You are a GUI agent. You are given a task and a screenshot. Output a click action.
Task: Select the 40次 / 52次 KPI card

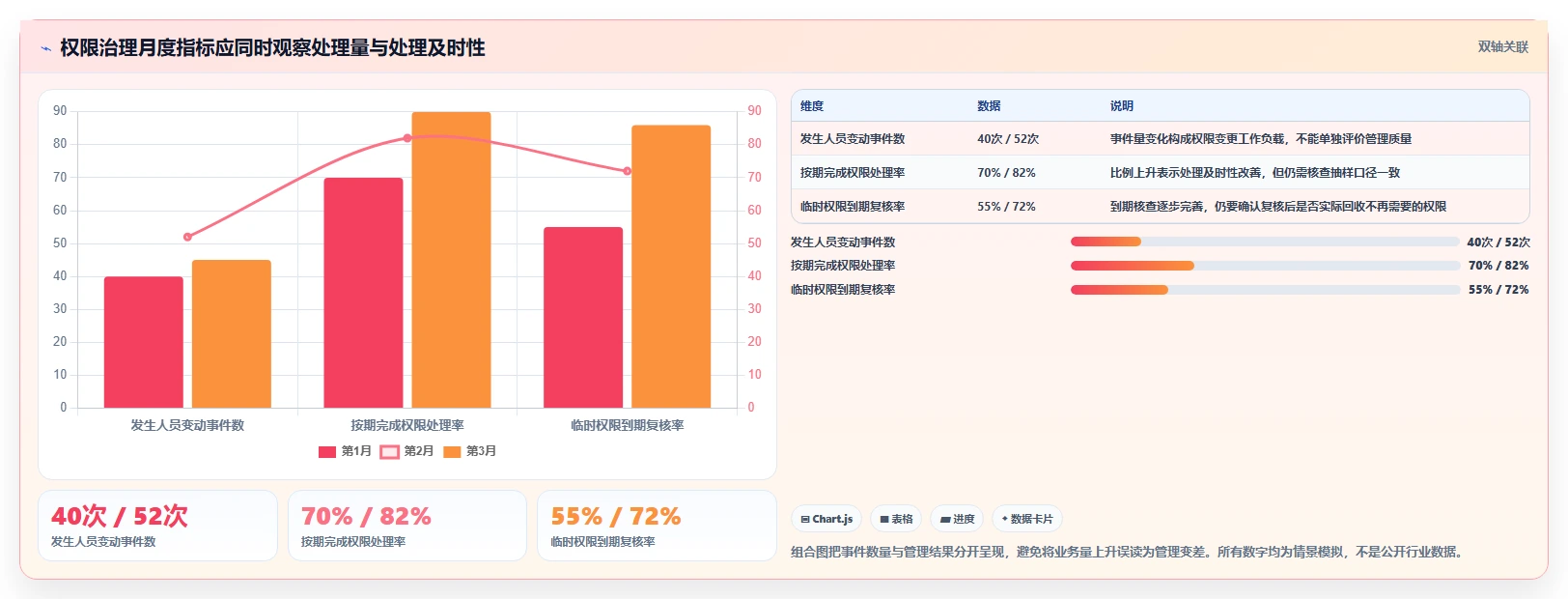click(157, 526)
